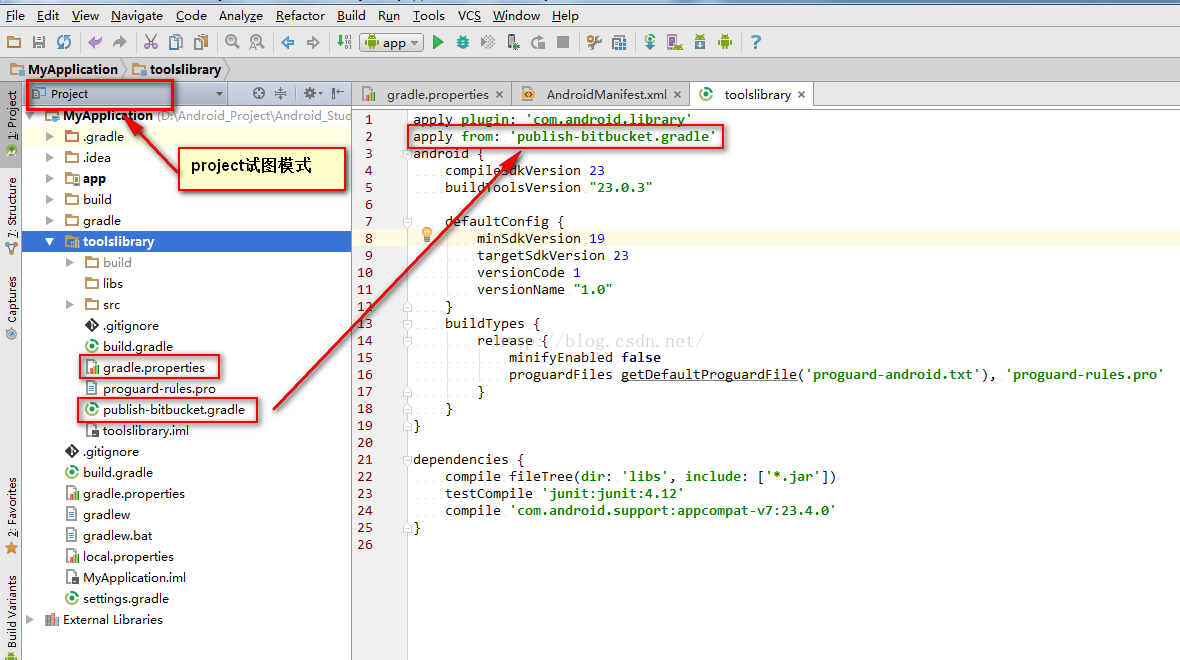Open the Captures tool window tab

(12, 308)
